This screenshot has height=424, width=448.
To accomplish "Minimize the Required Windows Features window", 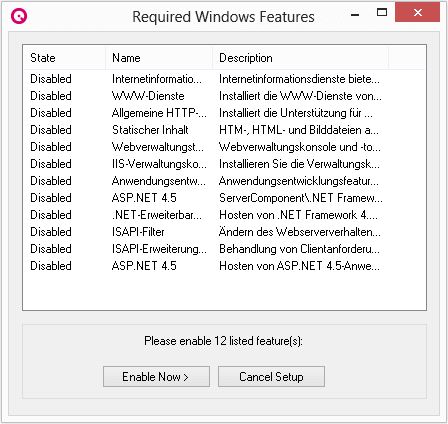I will [355, 15].
